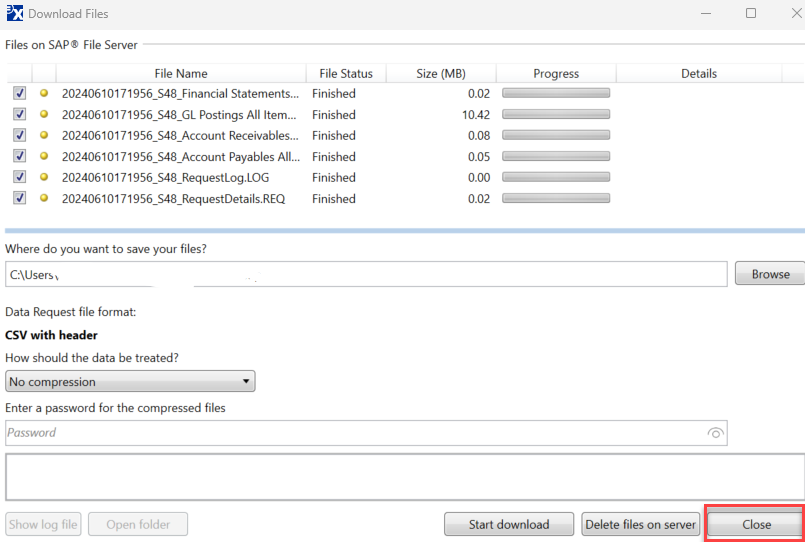Sort list by Size (MB) column header

(440, 73)
